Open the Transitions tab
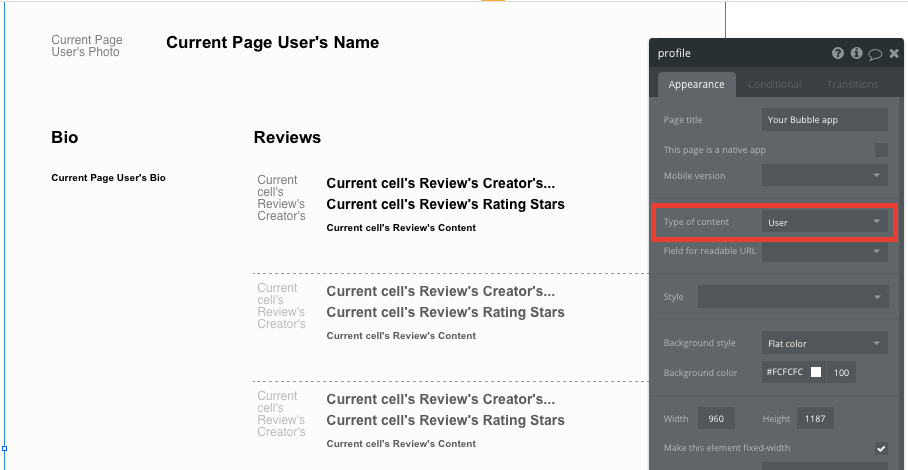The width and height of the screenshot is (908, 470). tap(852, 85)
